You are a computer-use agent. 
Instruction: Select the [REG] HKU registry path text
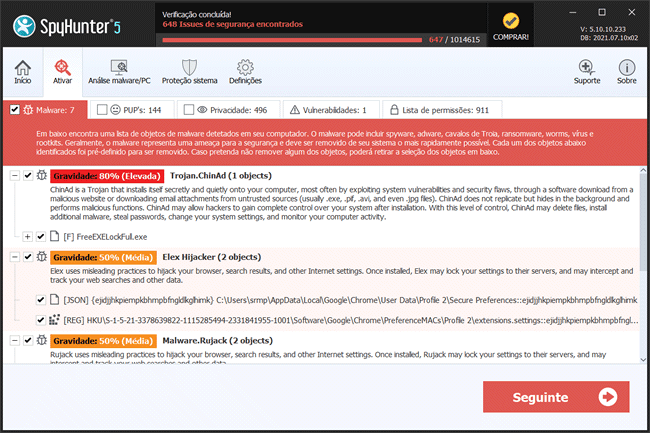pyautogui.click(x=351, y=320)
